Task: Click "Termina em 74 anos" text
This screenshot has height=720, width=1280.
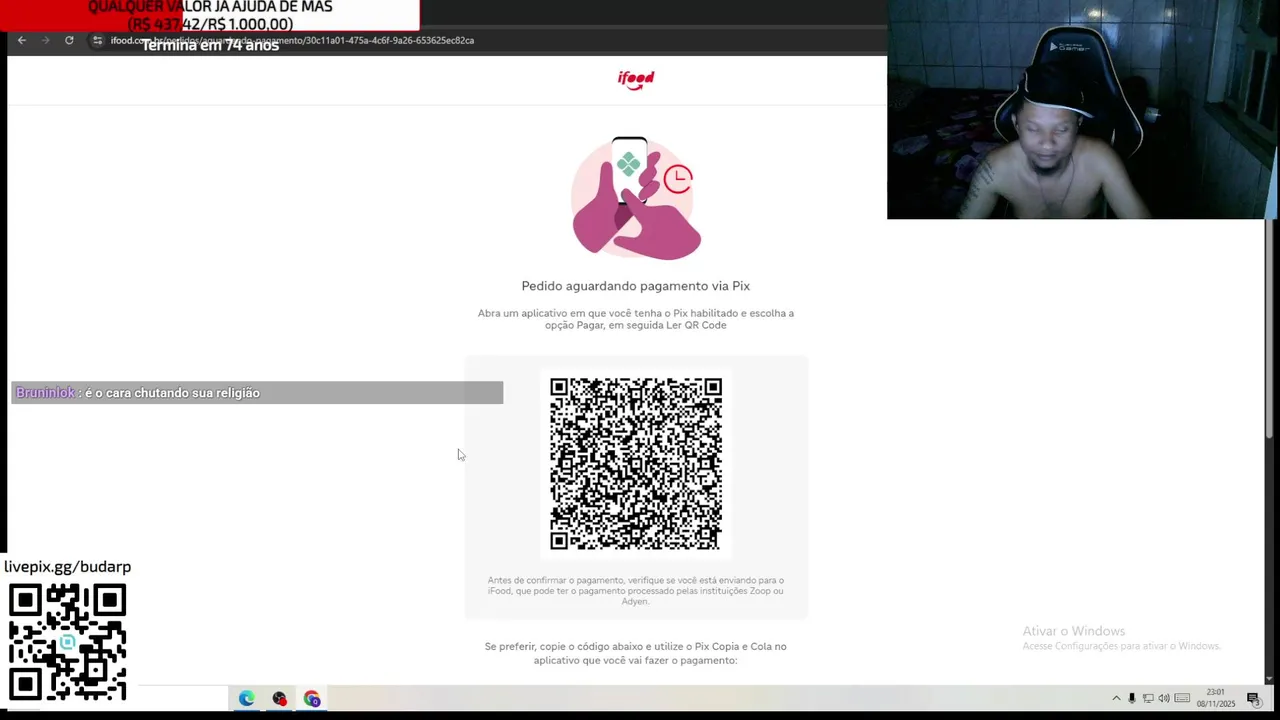Action: [210, 45]
